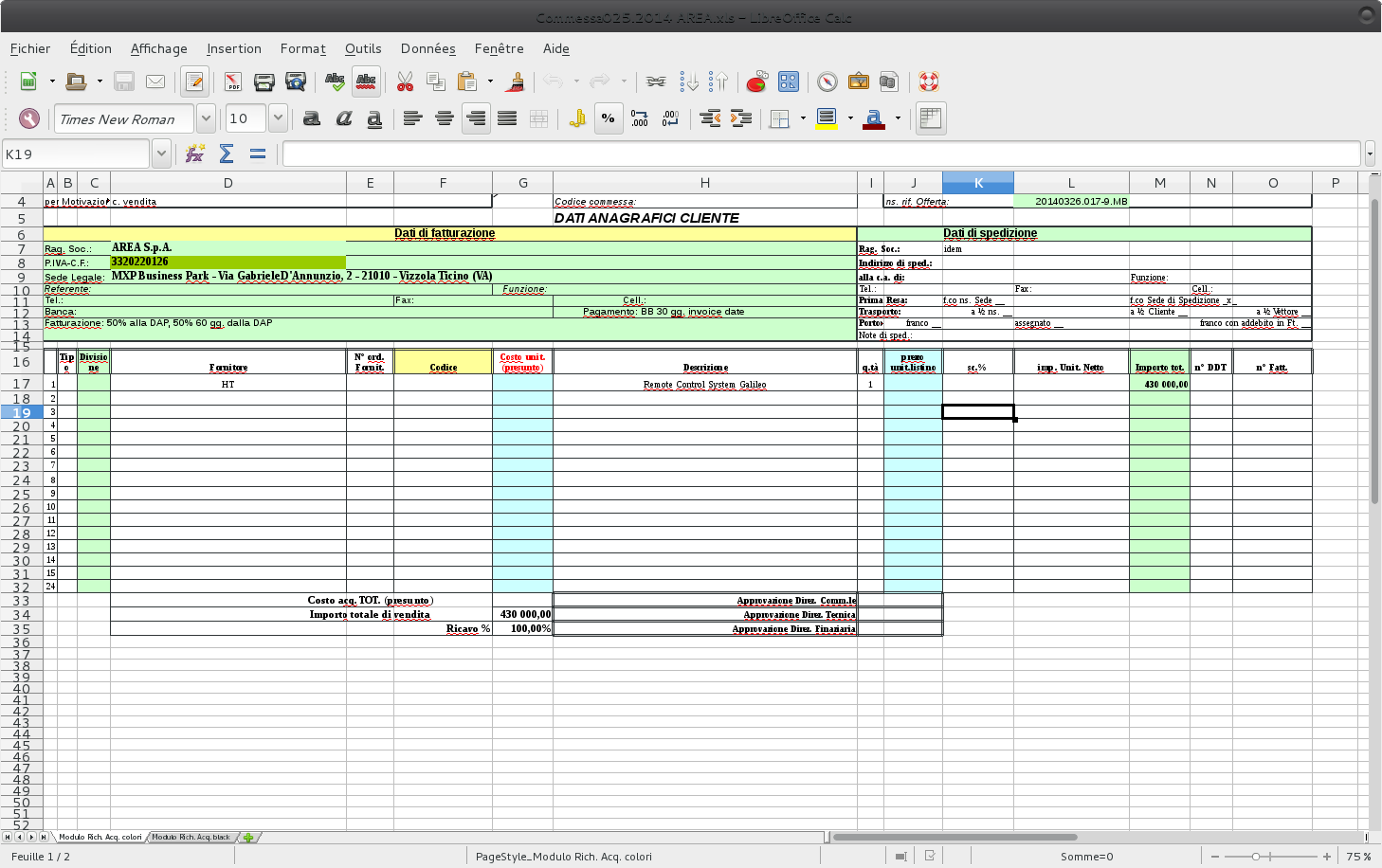
Task: Click the Copy icon
Action: [x=436, y=81]
